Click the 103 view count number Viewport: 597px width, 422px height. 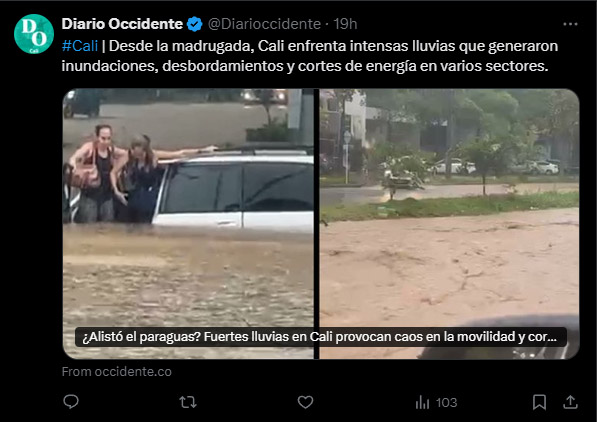(446, 403)
